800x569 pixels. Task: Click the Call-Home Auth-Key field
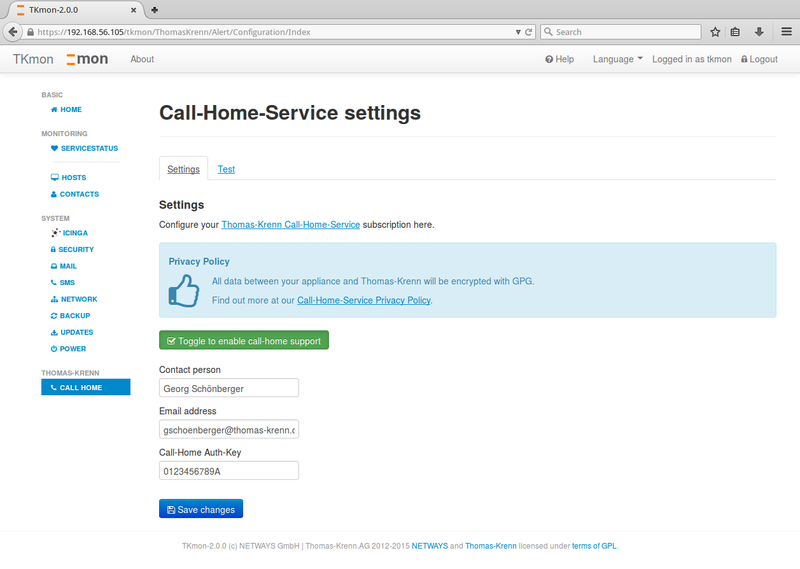pyautogui.click(x=229, y=471)
